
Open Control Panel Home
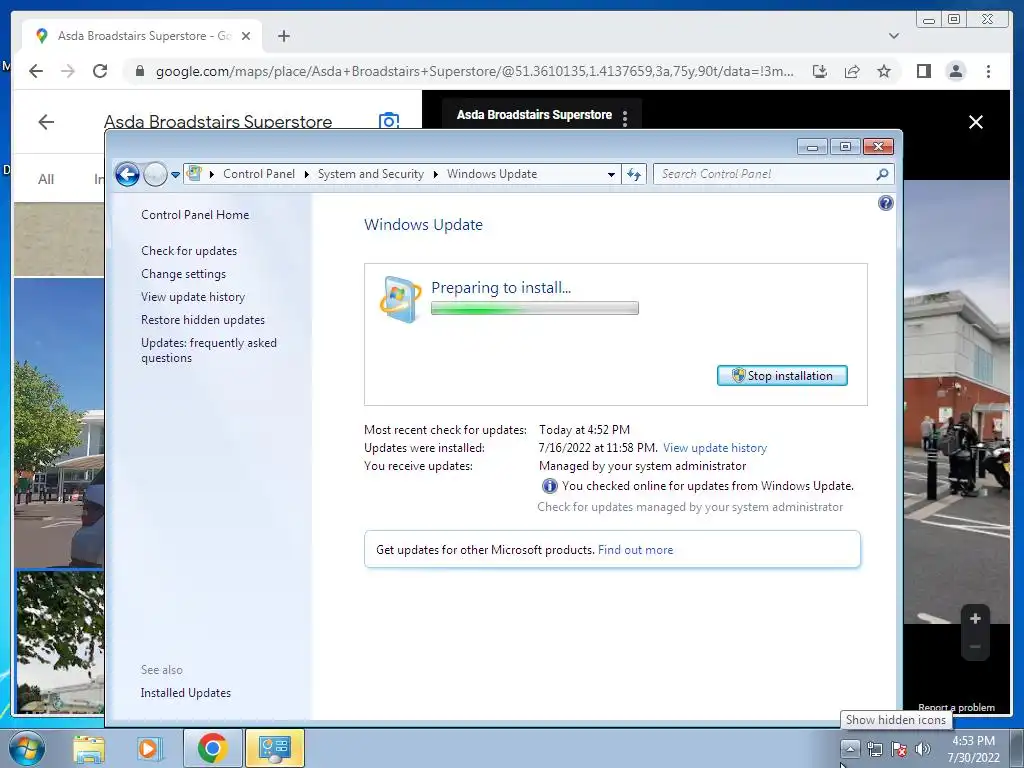(x=195, y=215)
